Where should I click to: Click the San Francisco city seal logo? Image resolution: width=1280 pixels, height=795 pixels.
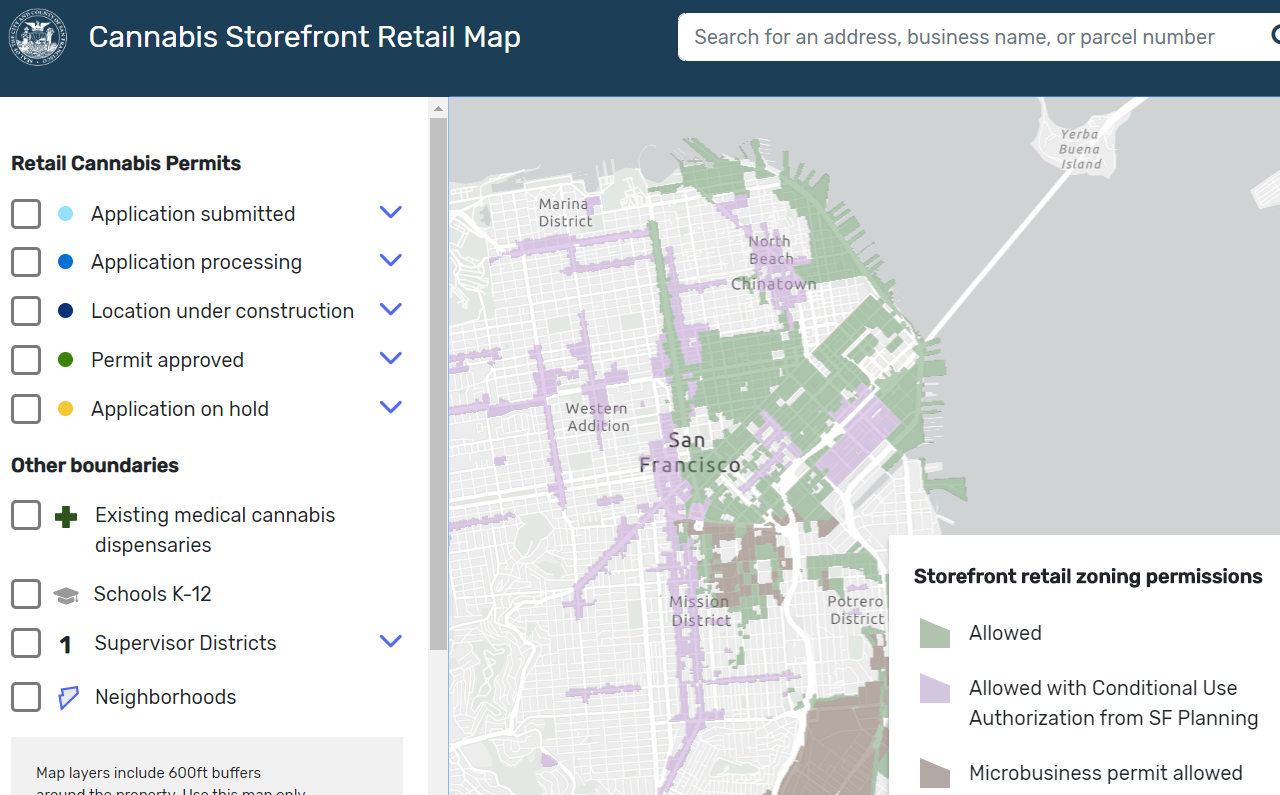click(38, 38)
